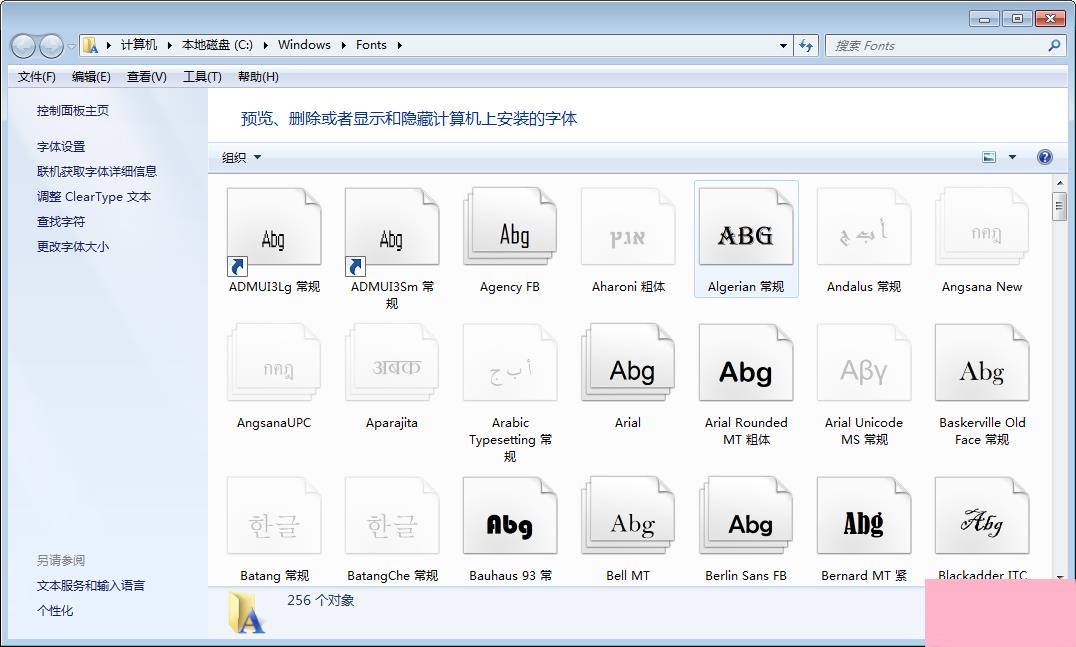The height and width of the screenshot is (647, 1076).
Task: Select the Algerian 常规 font icon
Action: click(x=746, y=228)
